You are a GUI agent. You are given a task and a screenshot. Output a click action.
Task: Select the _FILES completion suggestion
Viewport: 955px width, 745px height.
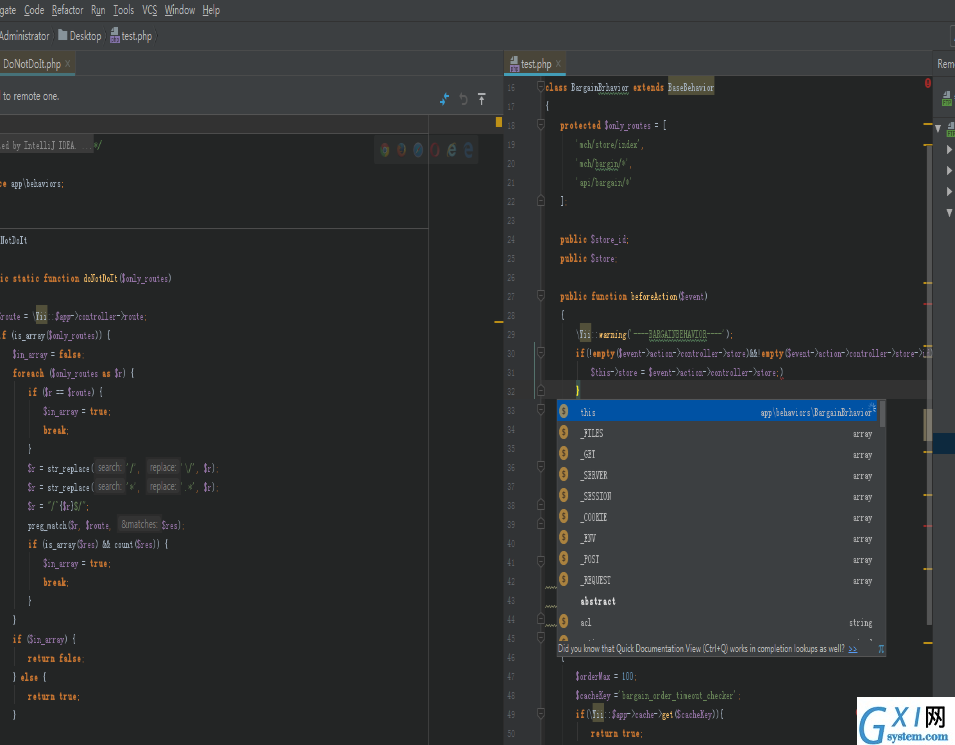point(719,433)
